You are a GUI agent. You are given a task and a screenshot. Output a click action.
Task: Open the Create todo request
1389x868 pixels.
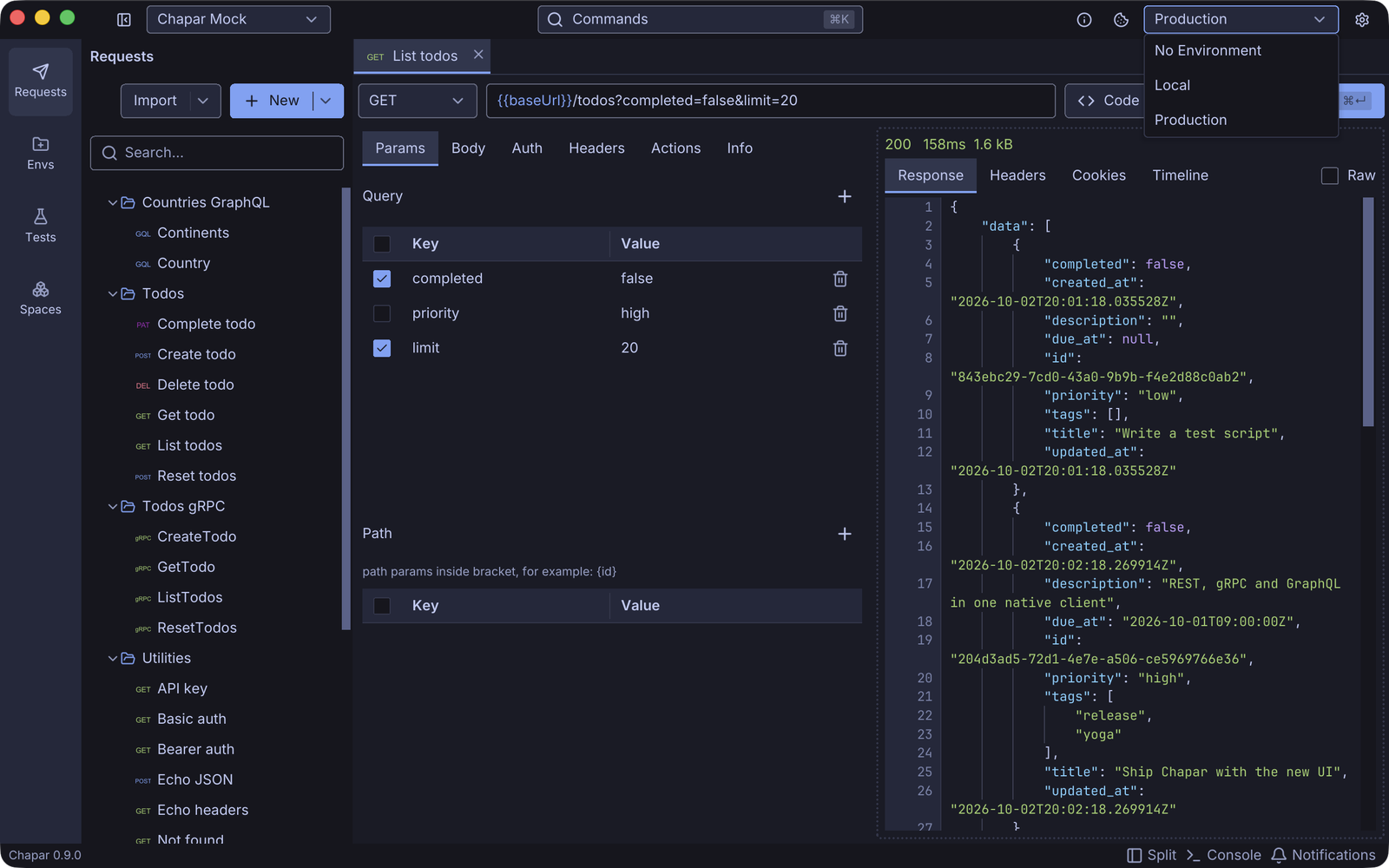196,354
